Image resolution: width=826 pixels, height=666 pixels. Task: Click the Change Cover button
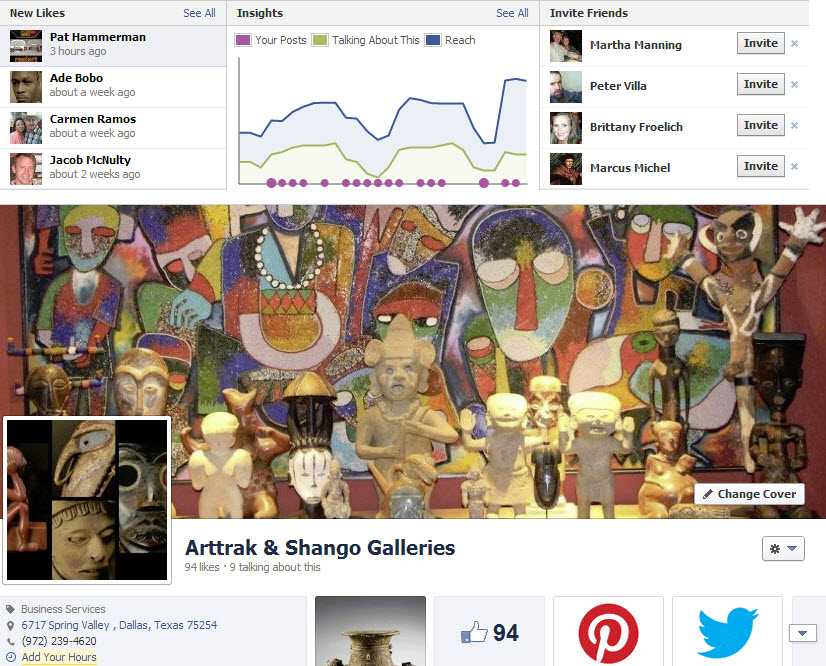coord(749,494)
